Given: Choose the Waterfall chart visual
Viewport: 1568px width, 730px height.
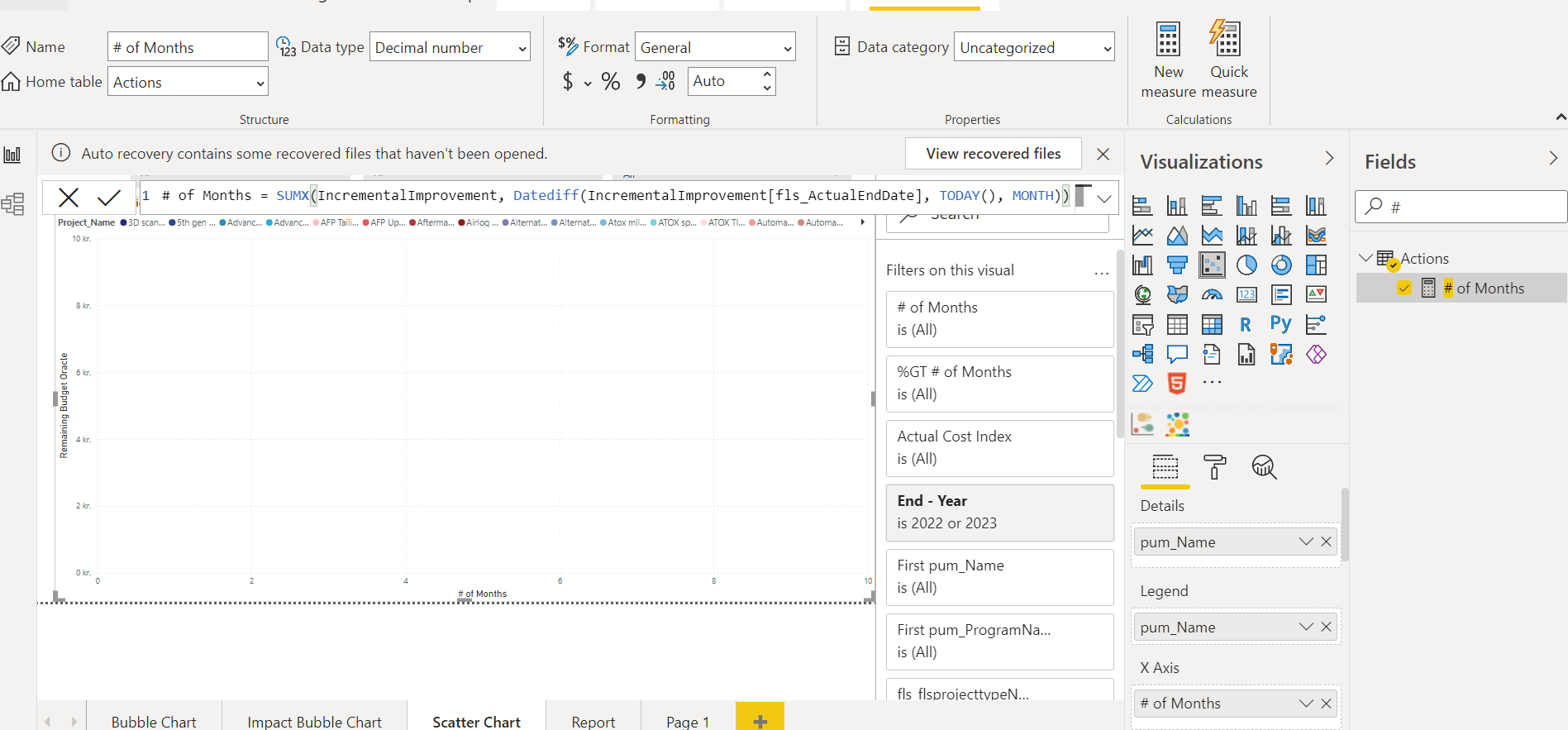Looking at the screenshot, I should pyautogui.click(x=1142, y=265).
